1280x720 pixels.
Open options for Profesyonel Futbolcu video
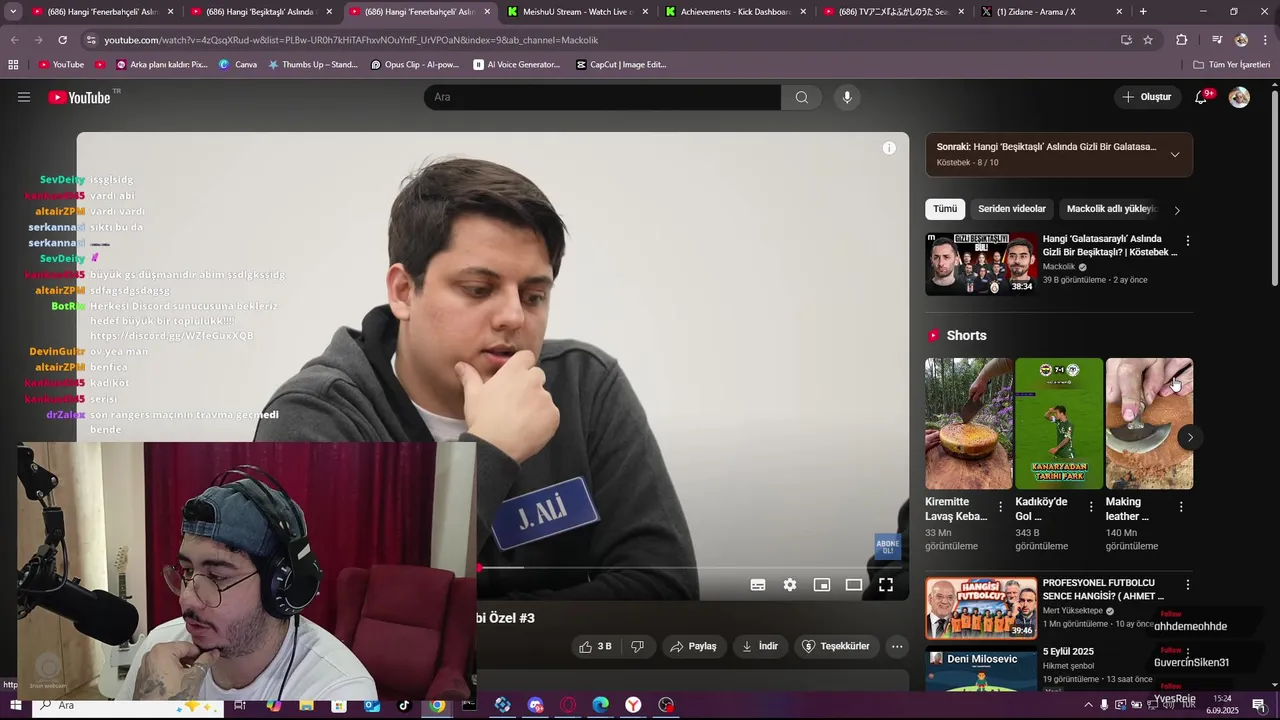[1188, 584]
